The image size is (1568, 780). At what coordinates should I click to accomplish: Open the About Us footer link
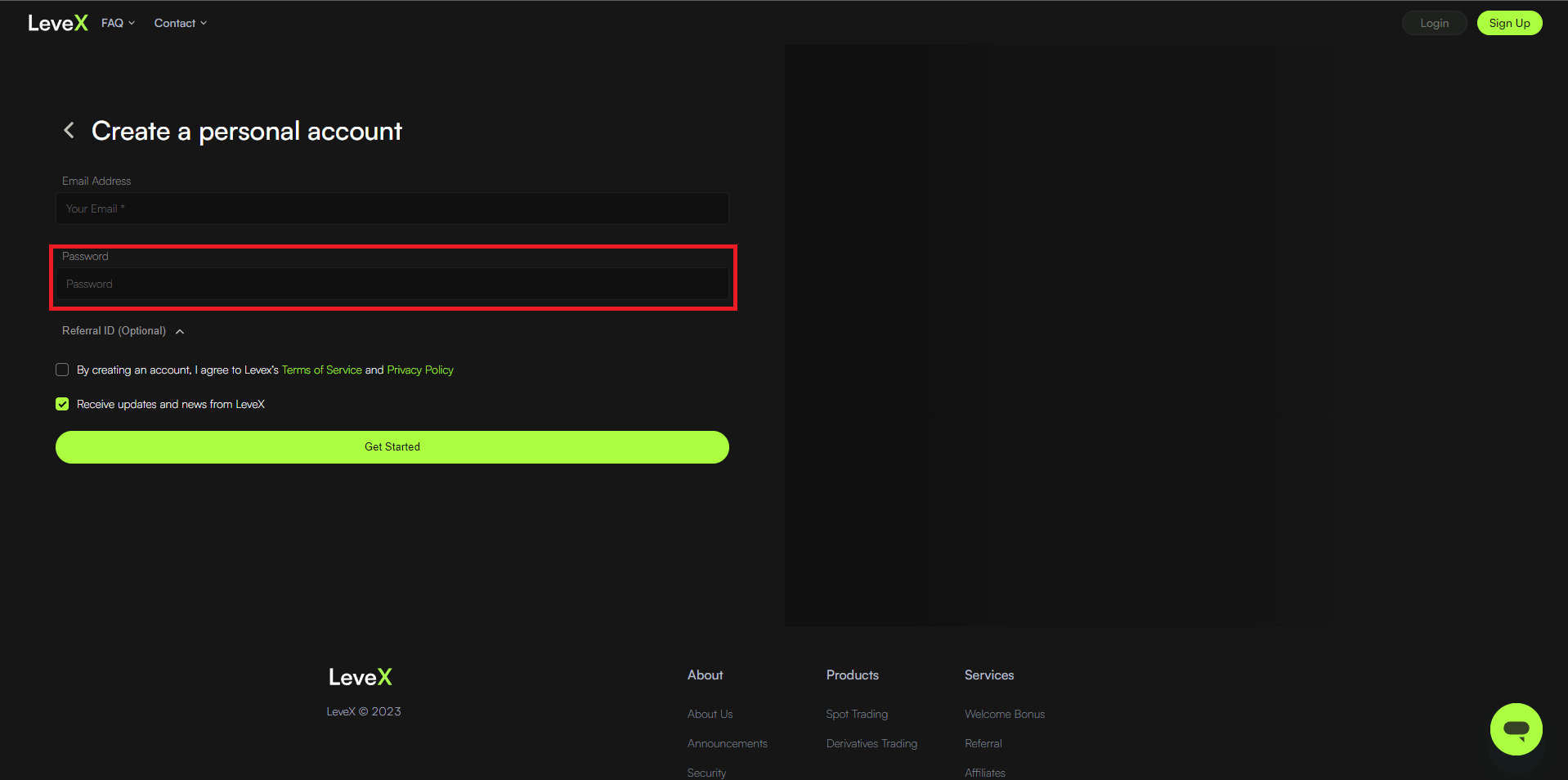pos(710,714)
